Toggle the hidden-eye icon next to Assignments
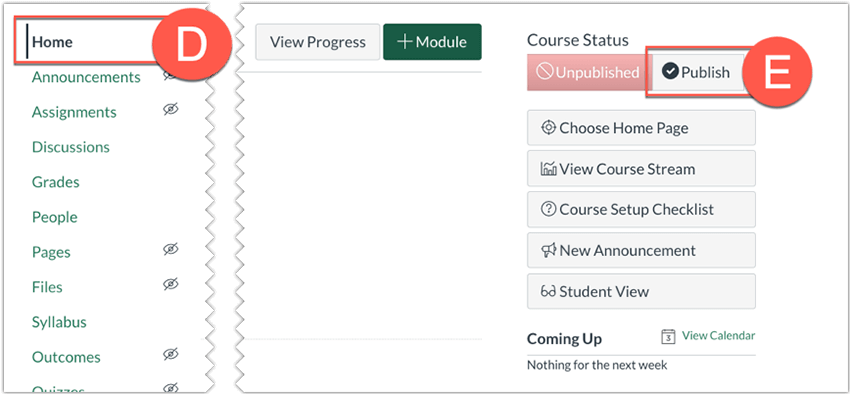 click(x=171, y=110)
